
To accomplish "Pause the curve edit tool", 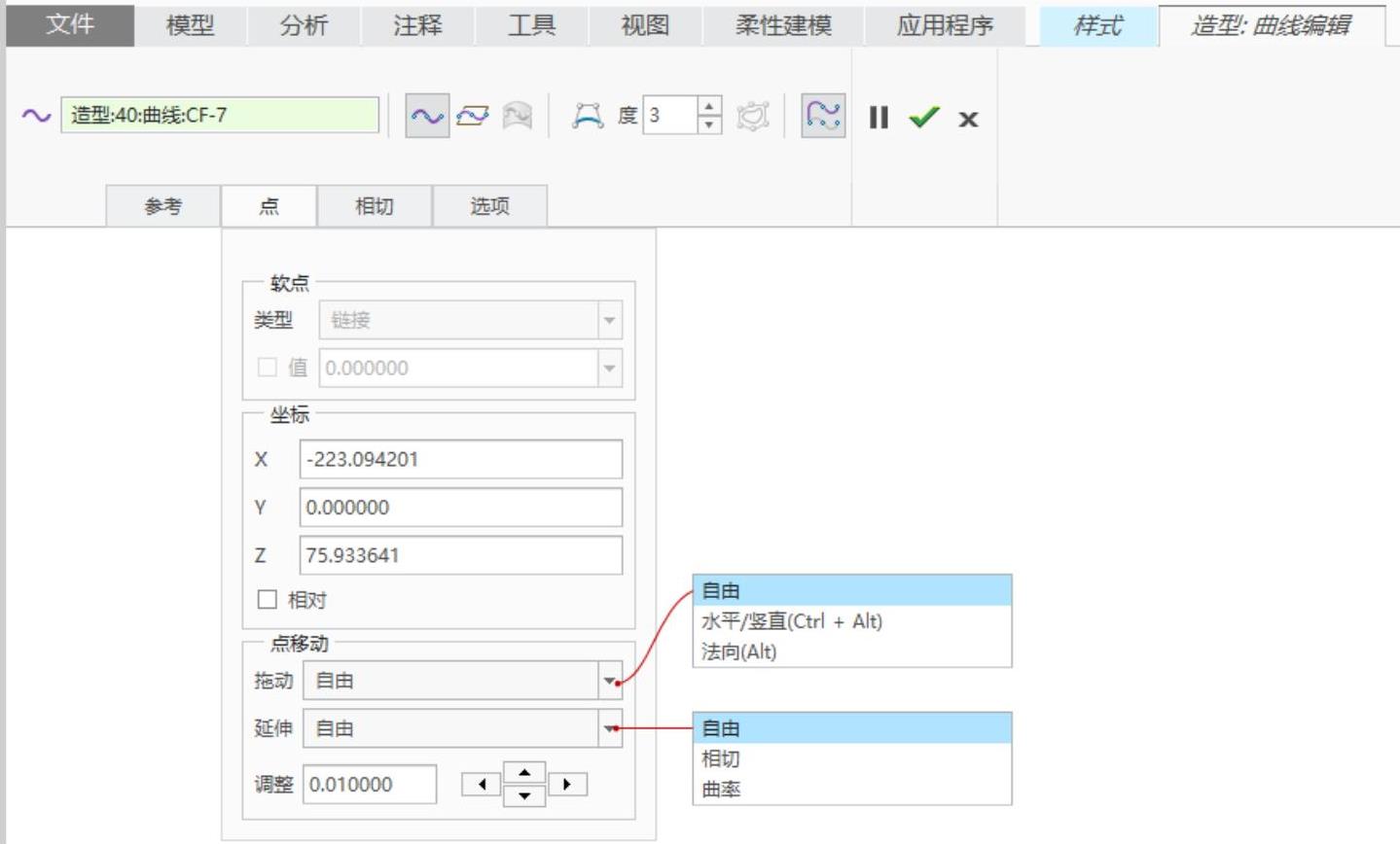I will tap(879, 118).
